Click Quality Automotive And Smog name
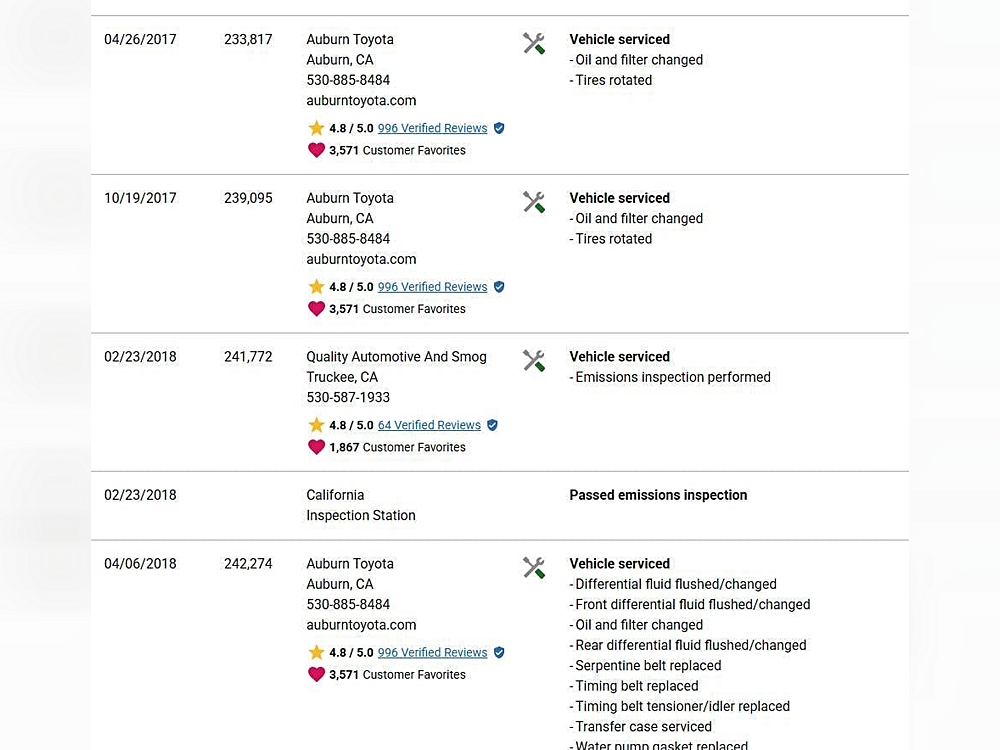This screenshot has height=750, width=1000. (396, 357)
